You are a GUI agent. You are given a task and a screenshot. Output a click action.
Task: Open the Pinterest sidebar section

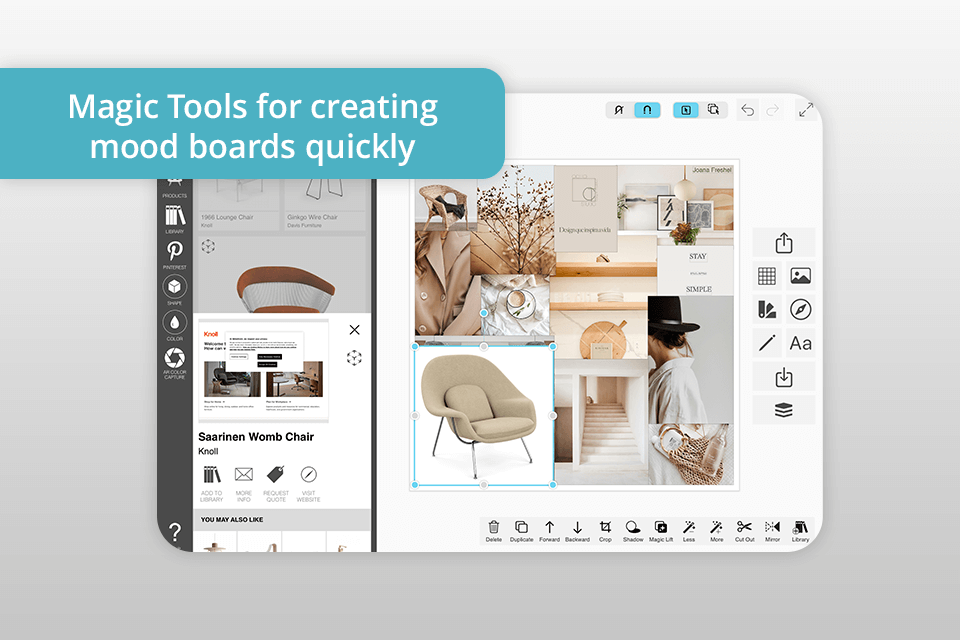[174, 254]
